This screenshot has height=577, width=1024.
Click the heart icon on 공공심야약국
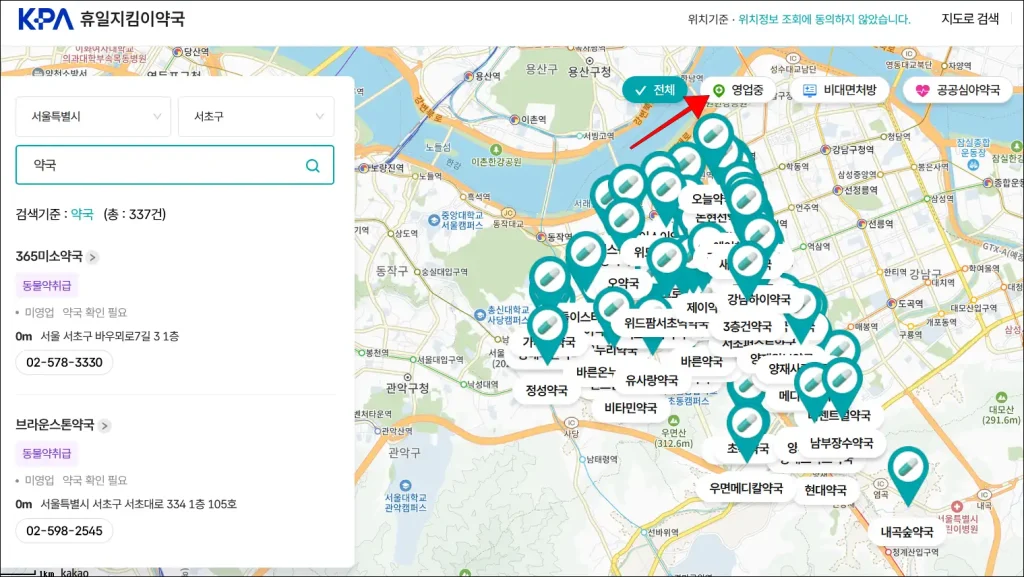click(921, 91)
